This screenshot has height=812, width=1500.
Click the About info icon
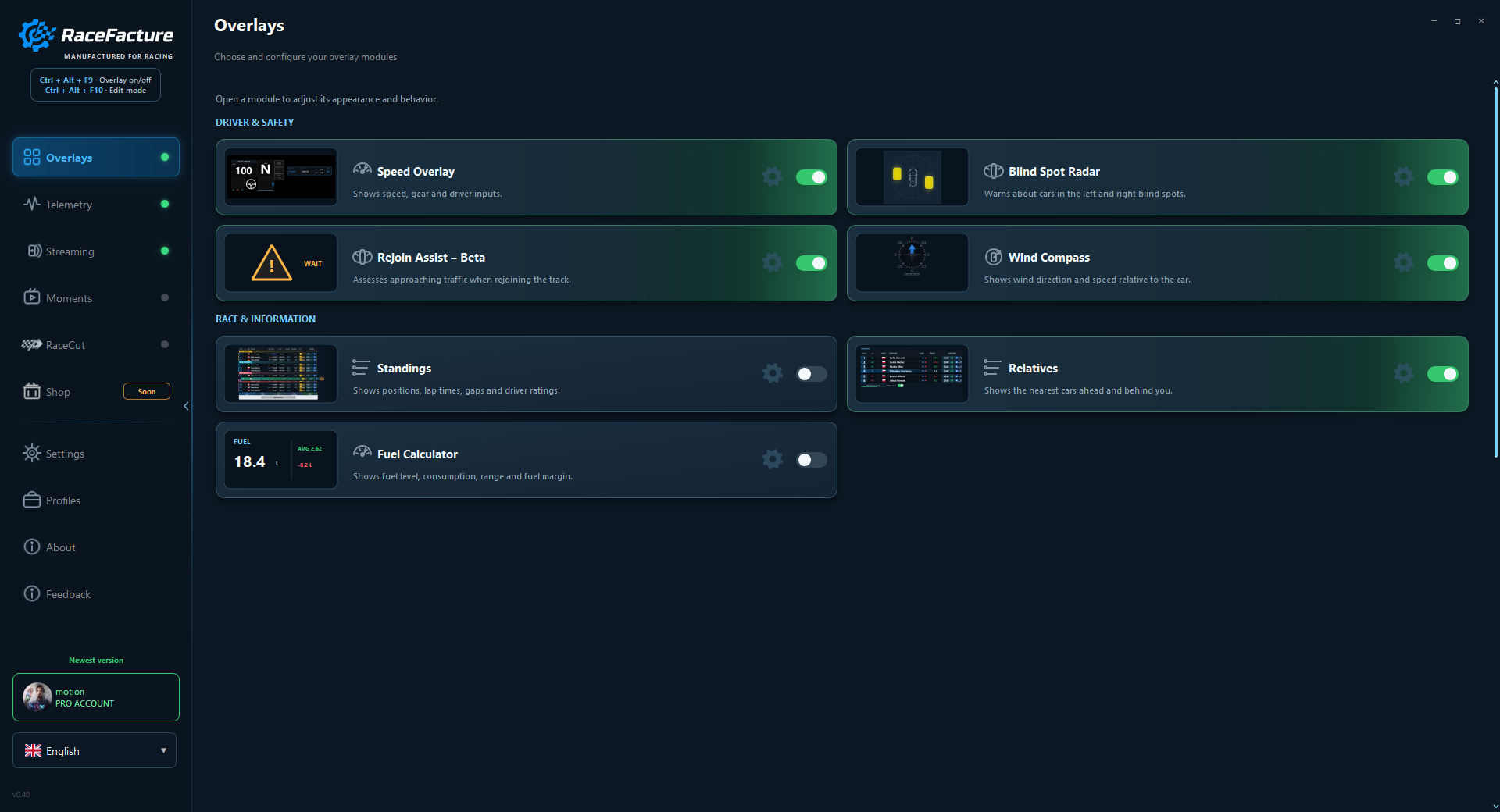coord(32,547)
